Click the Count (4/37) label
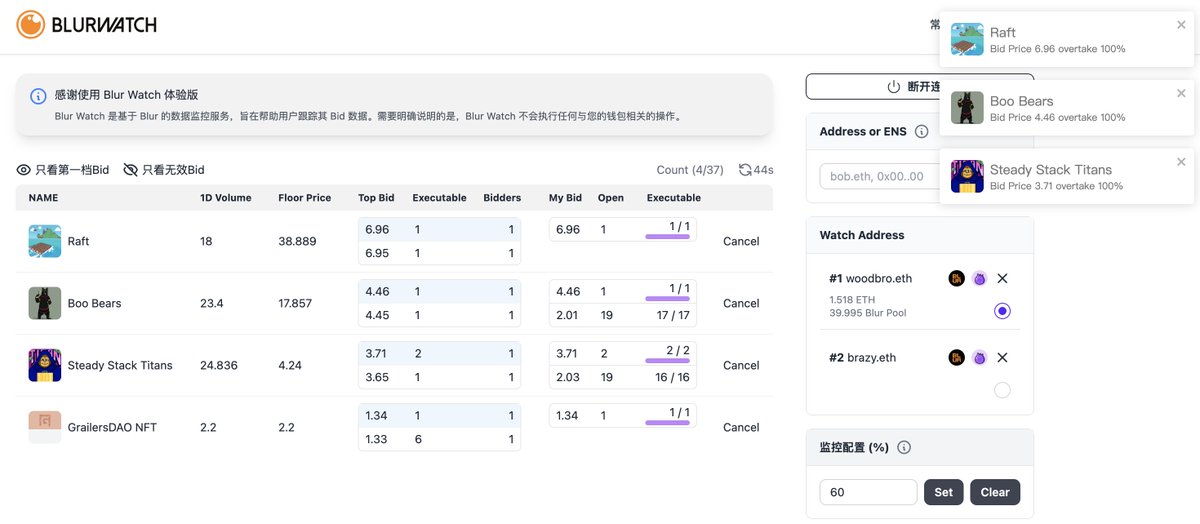Image resolution: width=1200 pixels, height=524 pixels. click(690, 170)
